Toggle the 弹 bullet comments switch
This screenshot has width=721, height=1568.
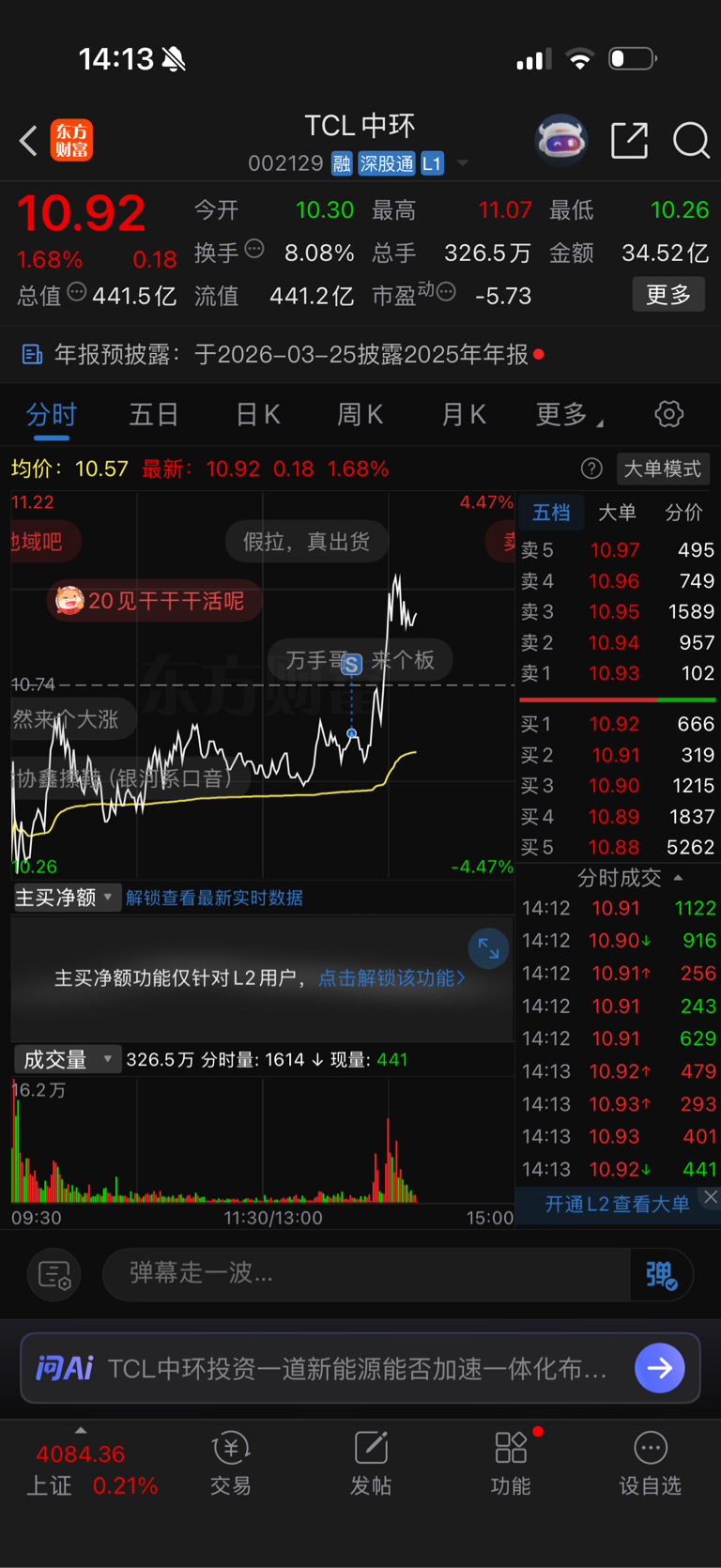[x=662, y=1274]
